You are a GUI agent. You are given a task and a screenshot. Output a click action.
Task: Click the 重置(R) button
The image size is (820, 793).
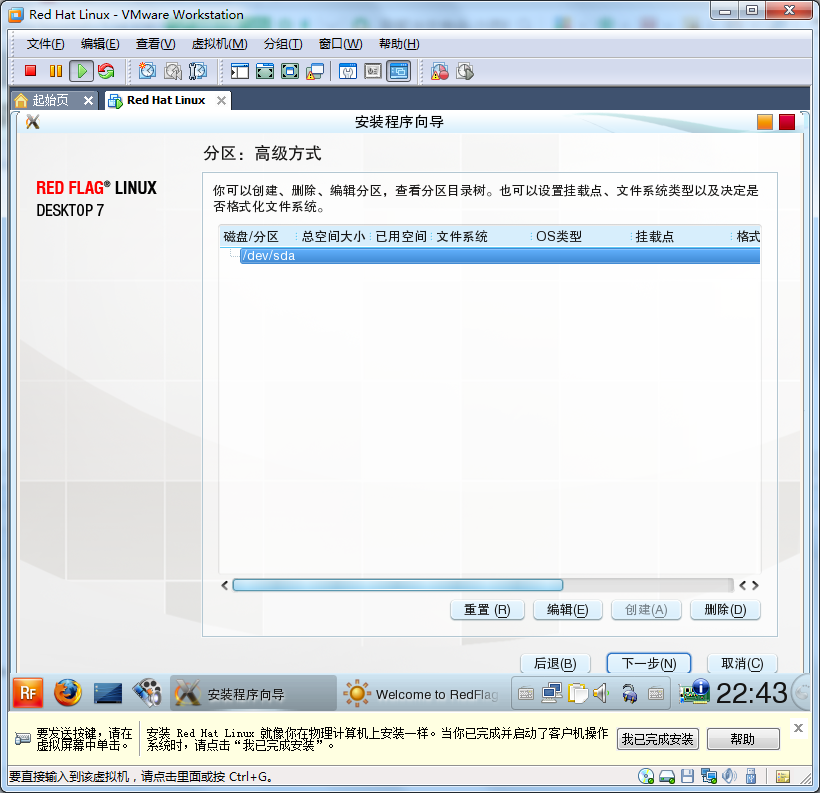(x=487, y=610)
